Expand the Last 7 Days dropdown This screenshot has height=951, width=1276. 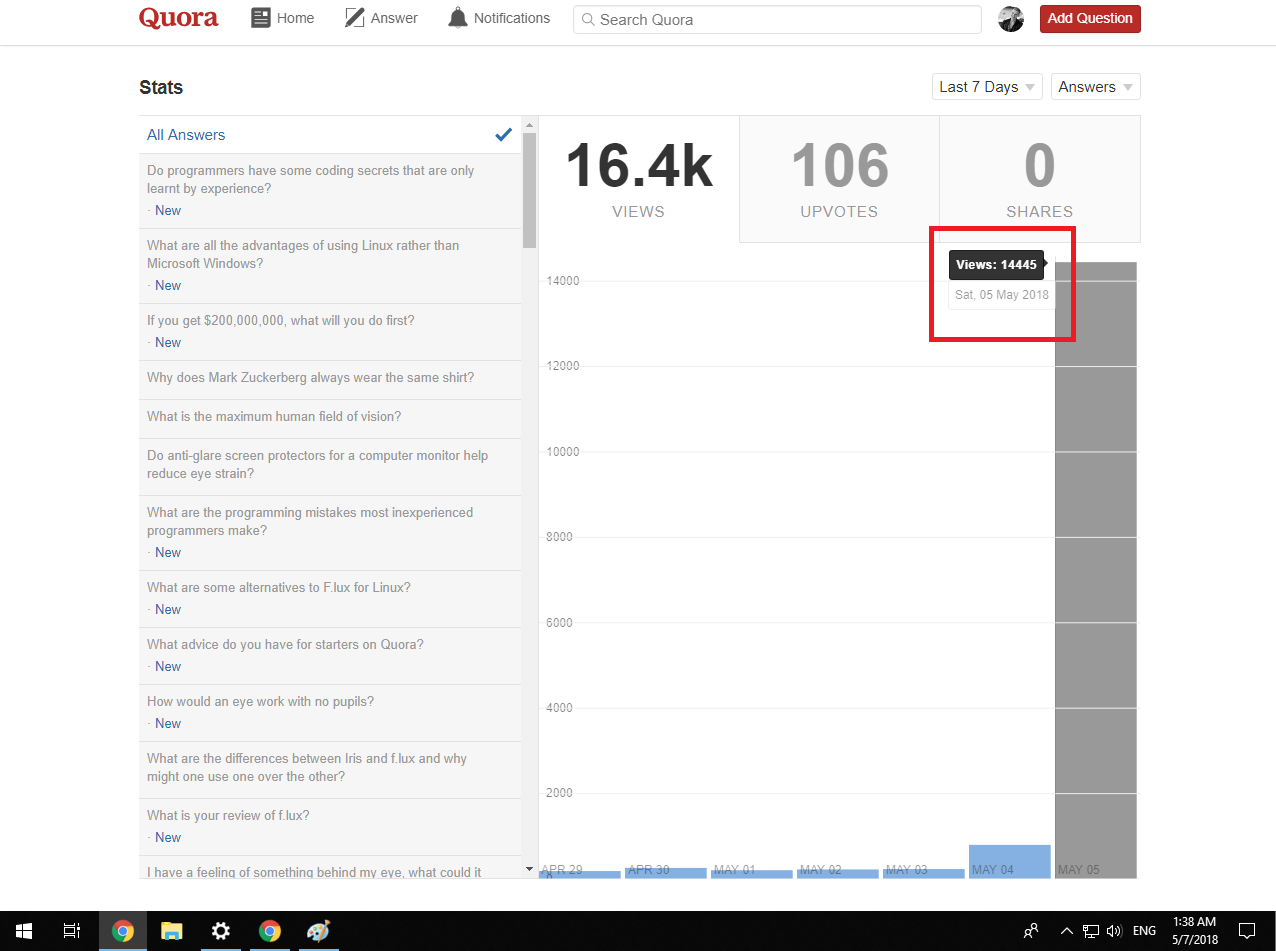[x=987, y=87]
